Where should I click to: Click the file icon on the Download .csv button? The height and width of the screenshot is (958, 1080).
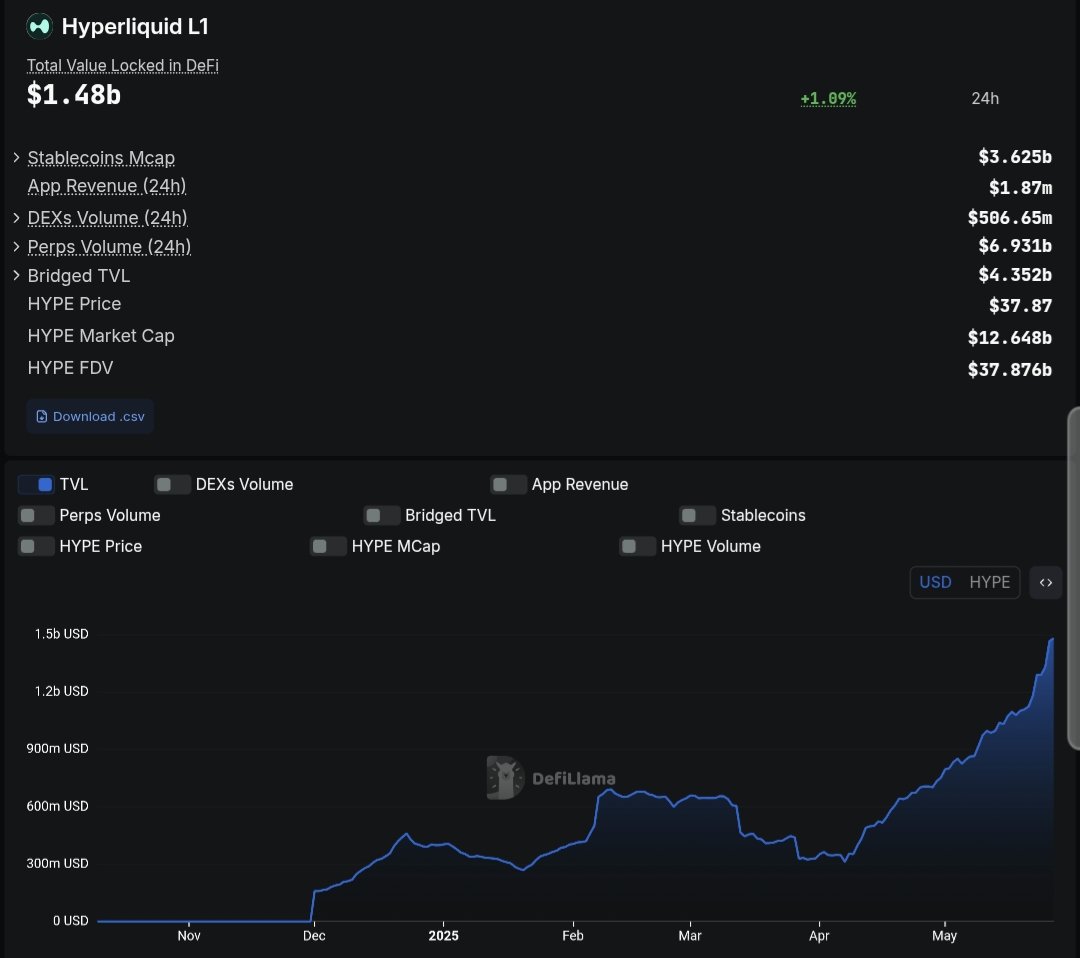click(41, 416)
